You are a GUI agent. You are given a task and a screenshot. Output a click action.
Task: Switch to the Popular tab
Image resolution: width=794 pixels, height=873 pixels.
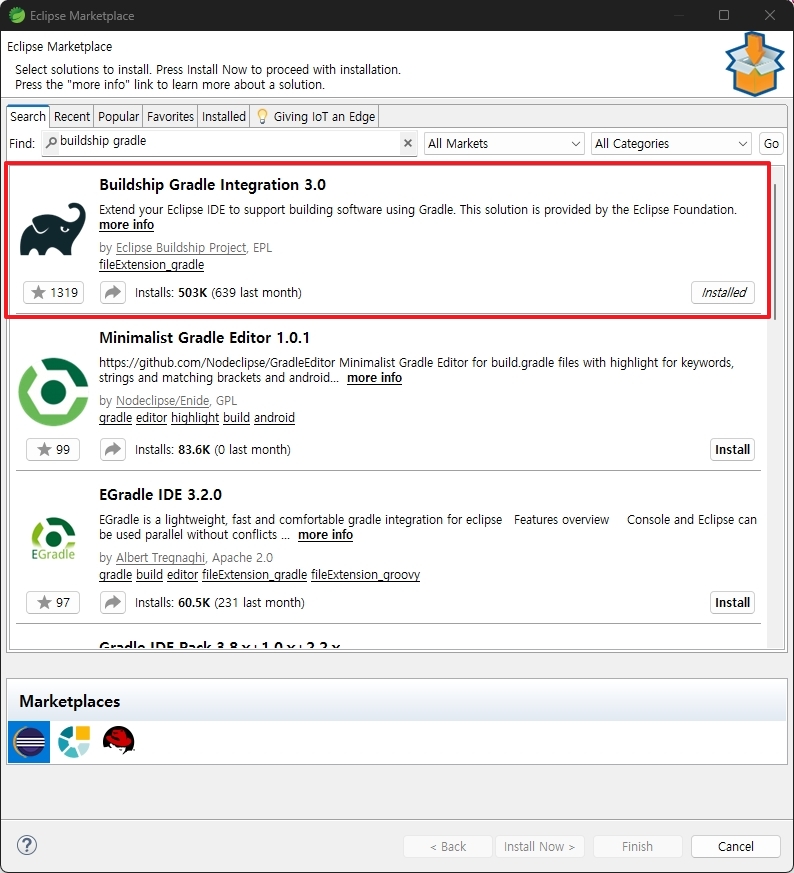[118, 116]
